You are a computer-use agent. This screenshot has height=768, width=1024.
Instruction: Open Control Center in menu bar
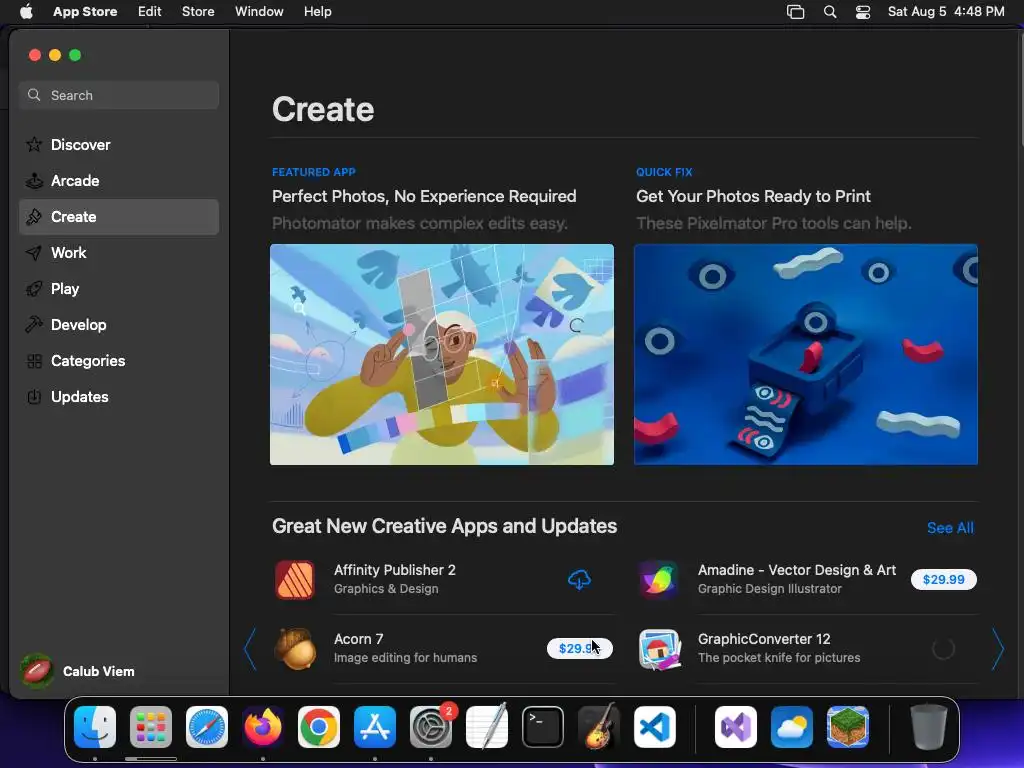coord(863,12)
